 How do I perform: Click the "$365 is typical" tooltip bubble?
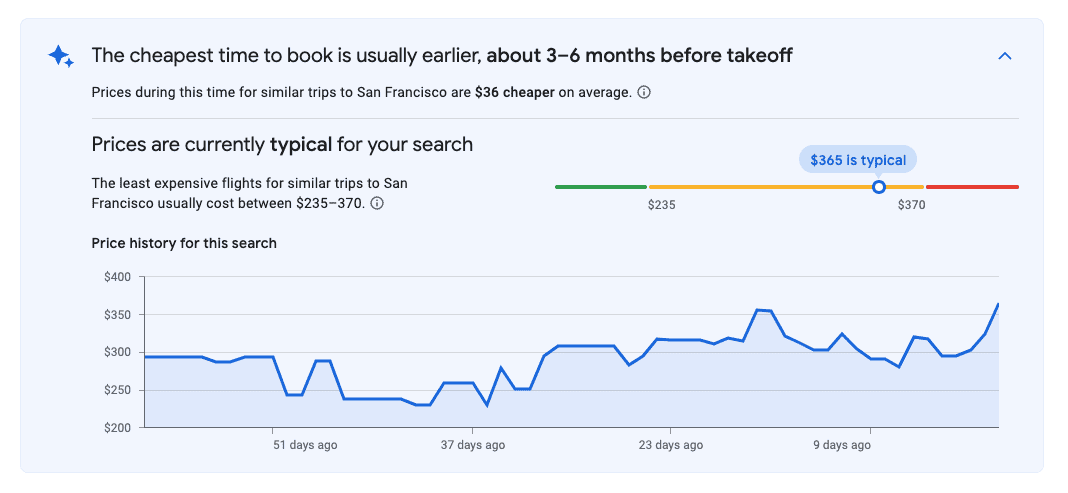(858, 160)
